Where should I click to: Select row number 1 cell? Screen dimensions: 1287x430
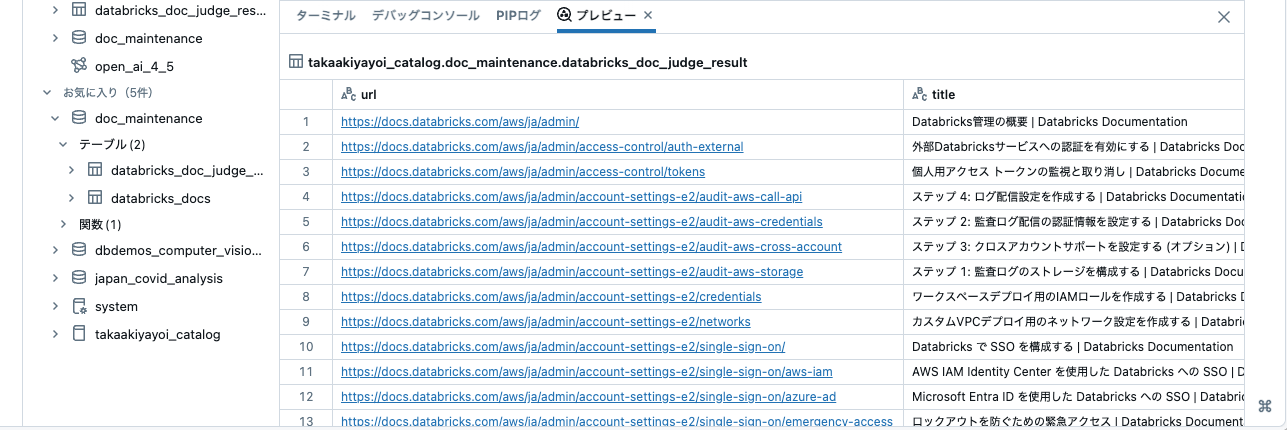(306, 122)
